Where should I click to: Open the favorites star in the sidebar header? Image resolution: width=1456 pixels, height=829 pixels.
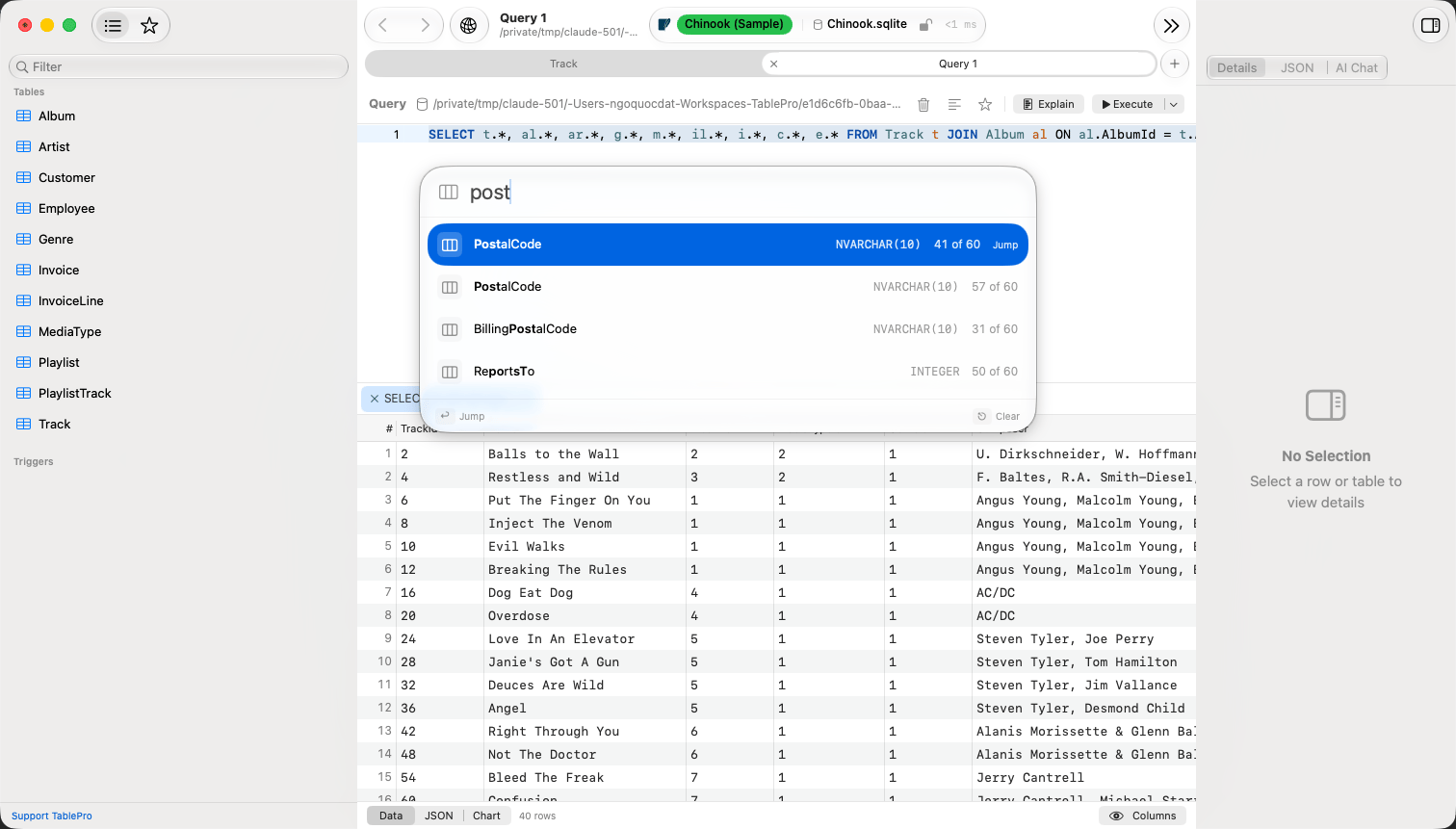coord(149,26)
